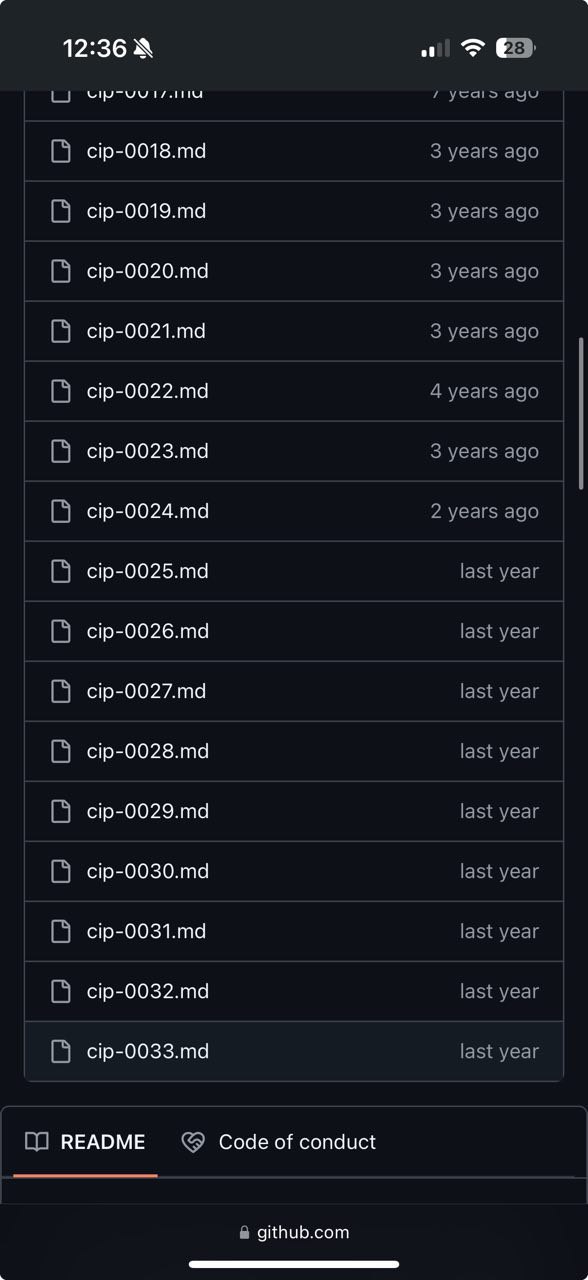The height and width of the screenshot is (1280, 588).
Task: Open the cip-0019.md file
Action: pyautogui.click(x=146, y=211)
